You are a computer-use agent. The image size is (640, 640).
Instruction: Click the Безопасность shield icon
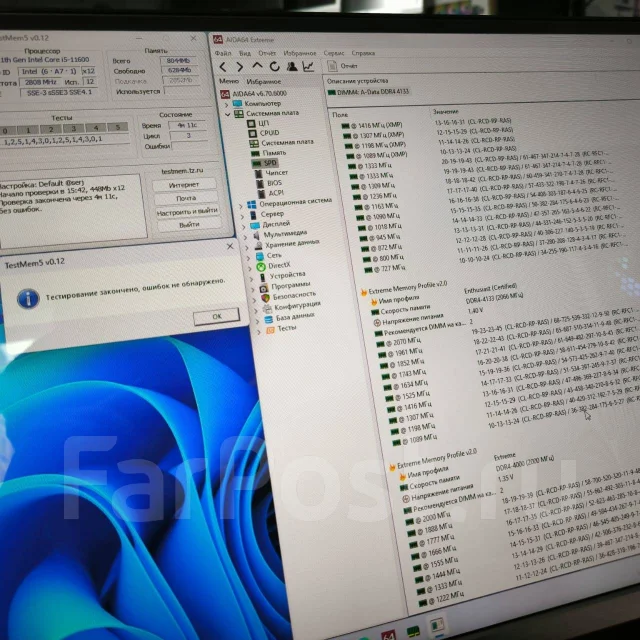tap(265, 298)
